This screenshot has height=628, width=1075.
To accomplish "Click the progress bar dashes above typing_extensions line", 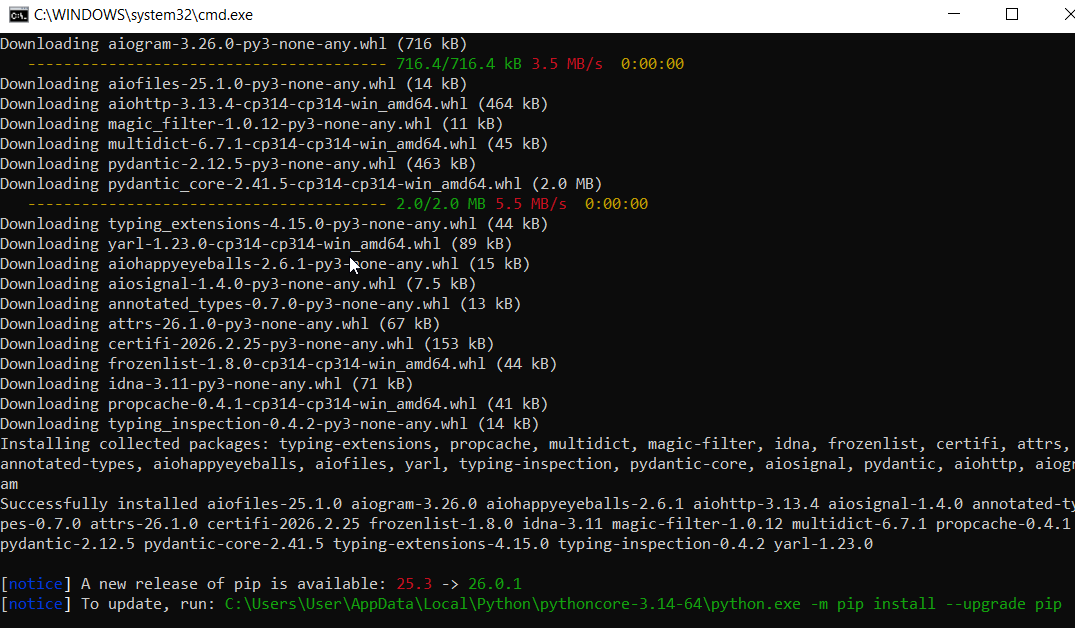I will click(207, 204).
